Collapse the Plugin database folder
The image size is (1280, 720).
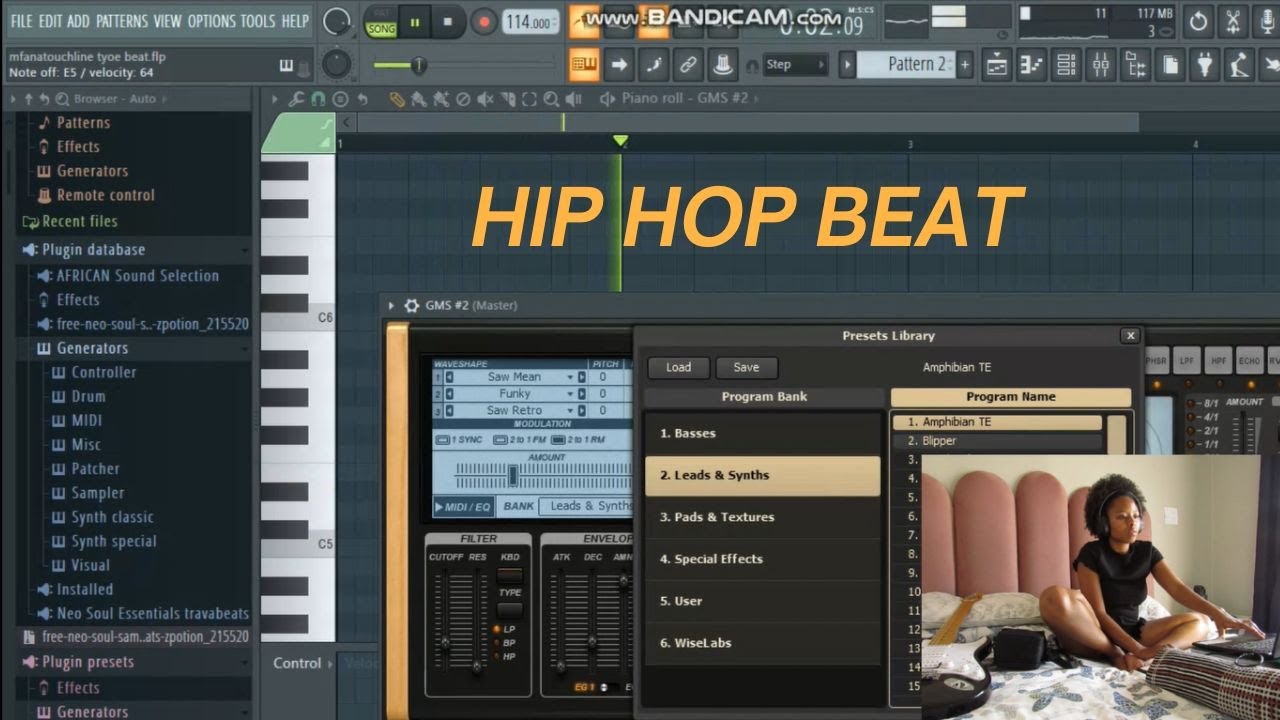[x=92, y=250]
